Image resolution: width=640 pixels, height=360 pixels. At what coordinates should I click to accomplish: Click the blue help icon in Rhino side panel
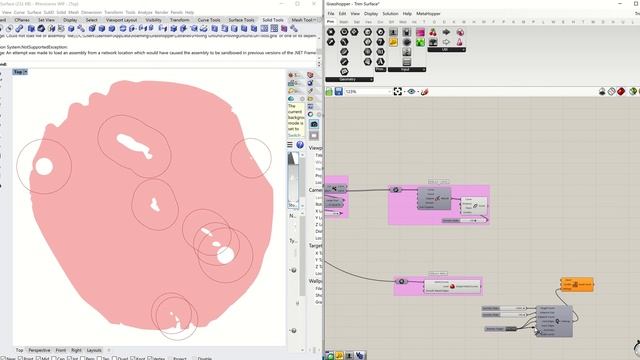(x=300, y=144)
